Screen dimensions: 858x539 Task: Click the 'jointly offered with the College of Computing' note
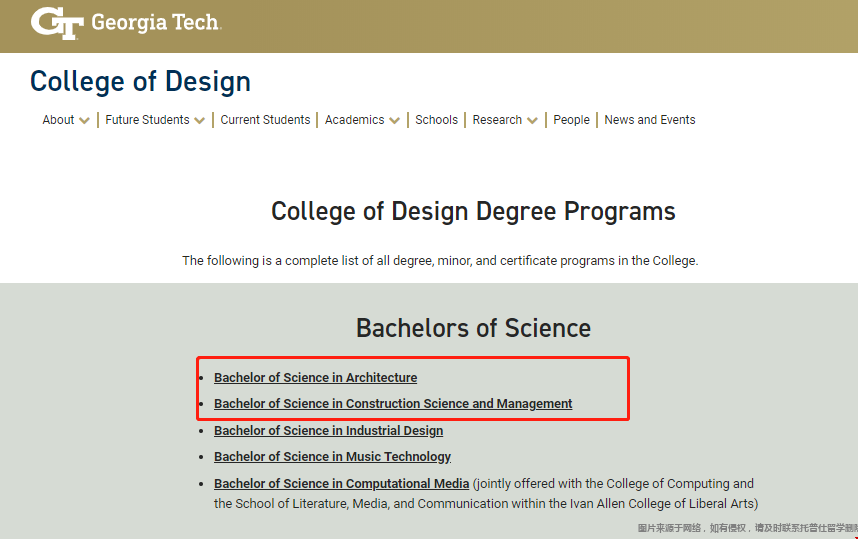click(486, 494)
